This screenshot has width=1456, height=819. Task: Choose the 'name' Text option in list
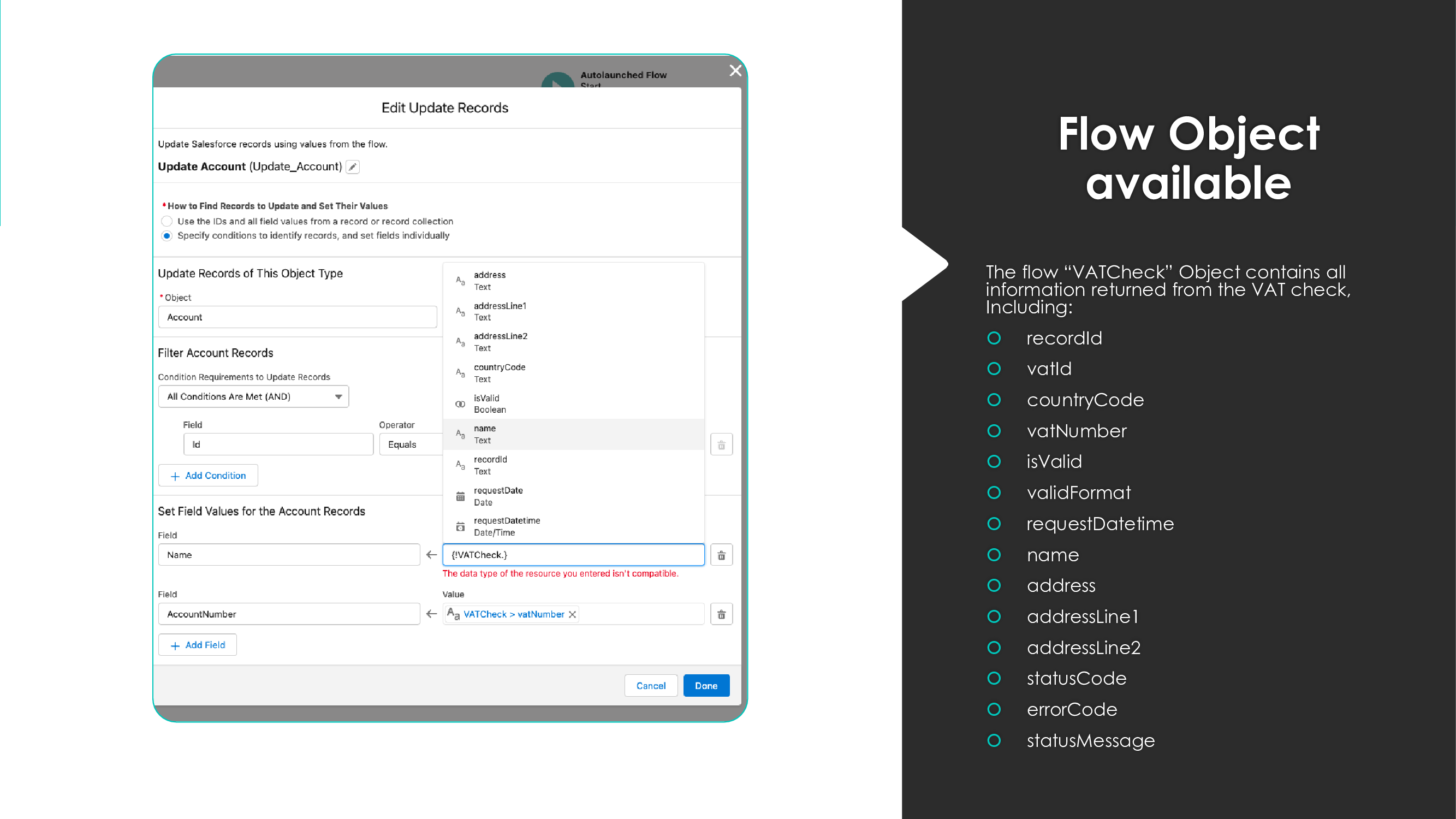(x=573, y=434)
